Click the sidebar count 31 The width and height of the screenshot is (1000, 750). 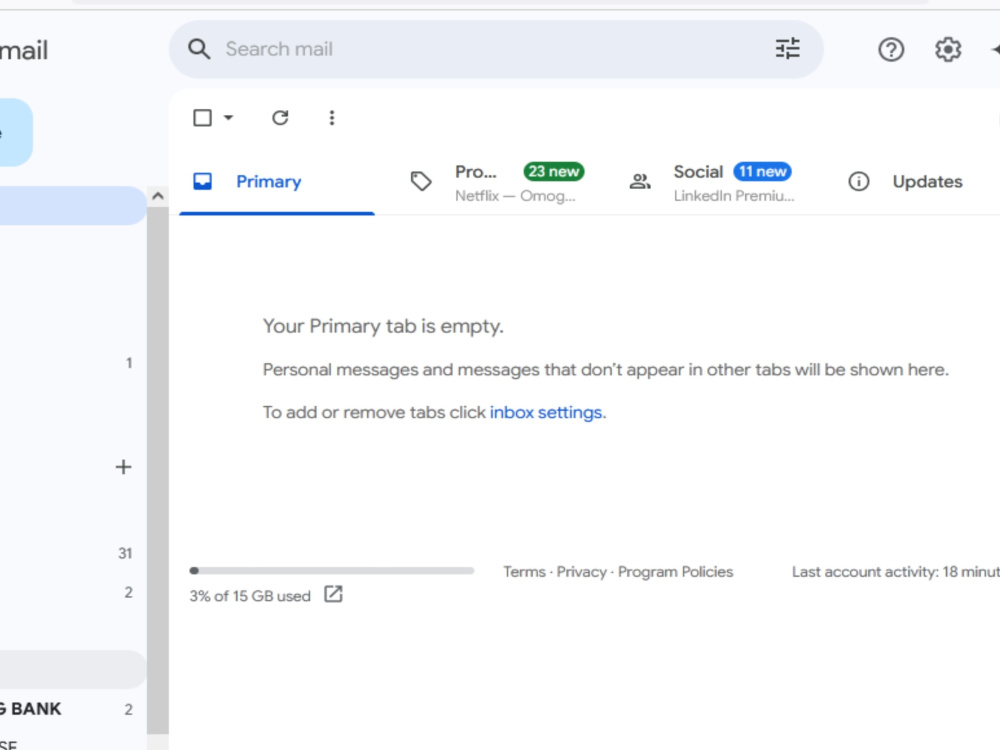pyautogui.click(x=125, y=554)
